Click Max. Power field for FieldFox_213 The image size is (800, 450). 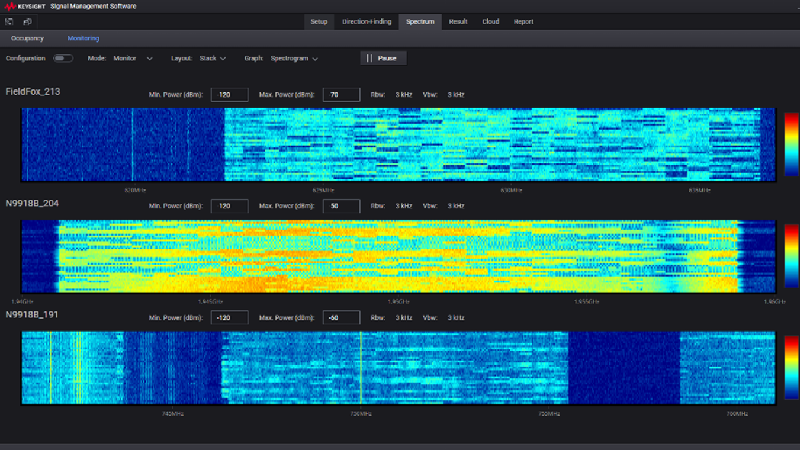pyautogui.click(x=341, y=94)
